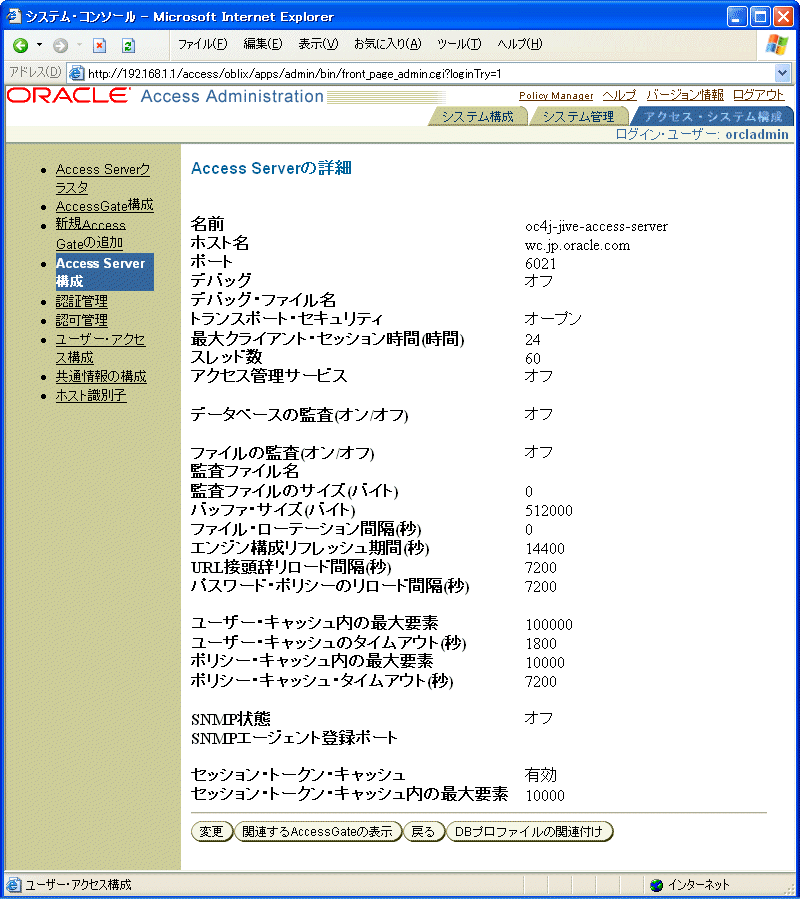800x900 pixels.
Task: Click the トランスポート・セキュリティ value オープン
Action: click(x=553, y=319)
